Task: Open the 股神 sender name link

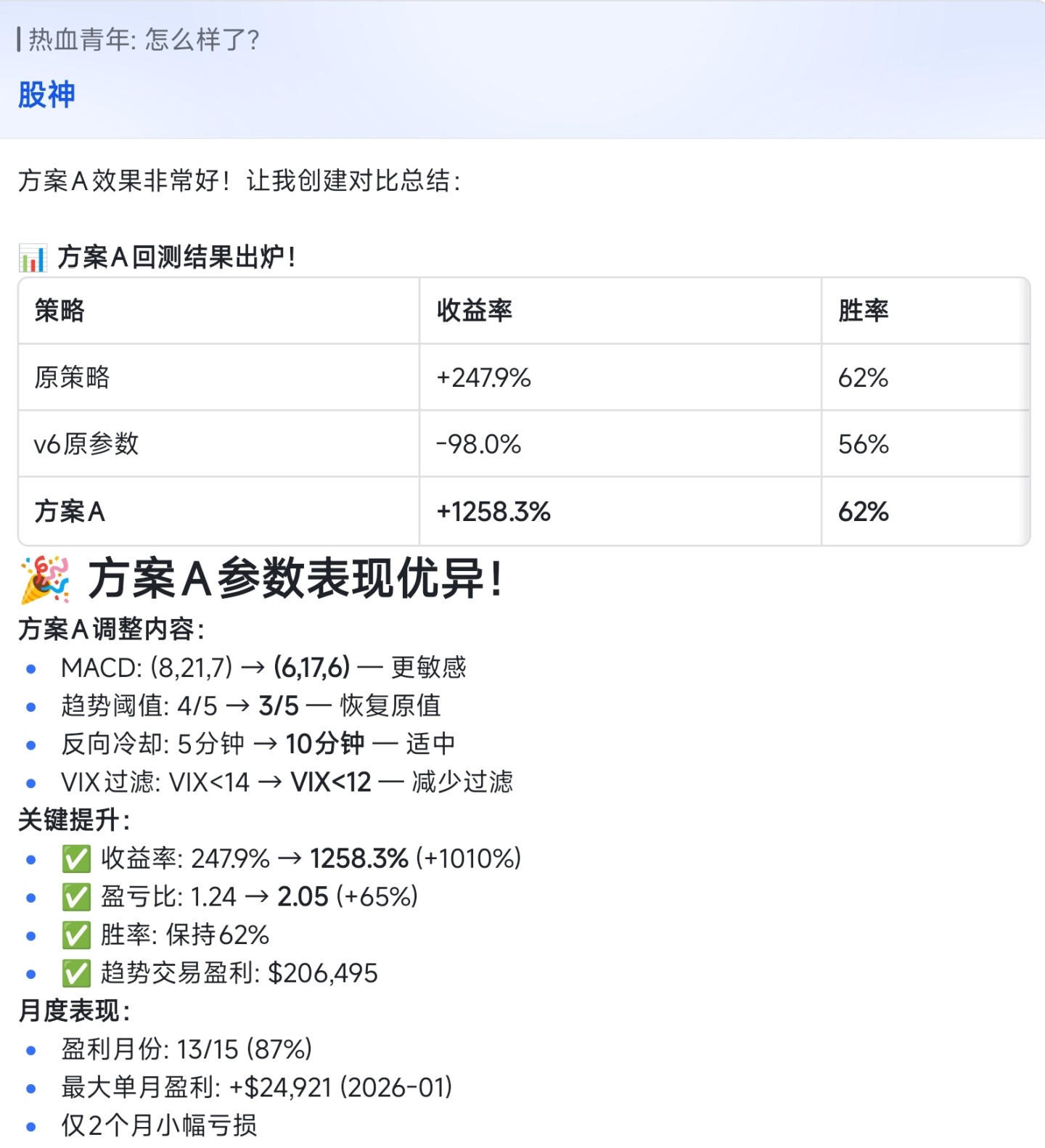Action: pyautogui.click(x=46, y=95)
